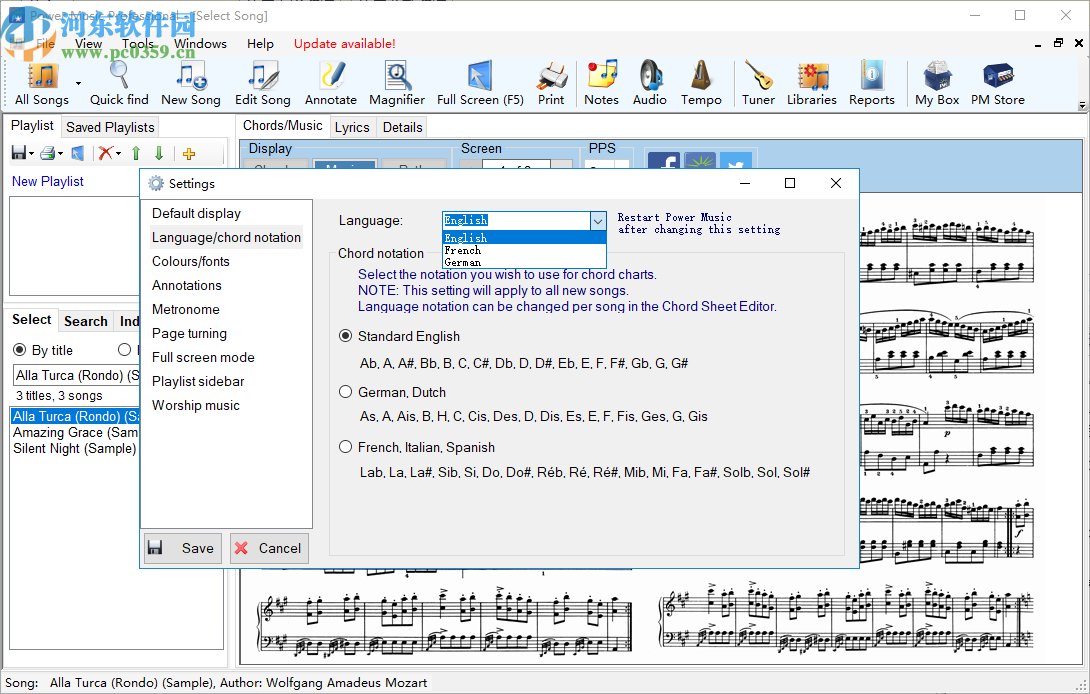
Task: Open Colours/fonts settings category
Action: coord(191,261)
